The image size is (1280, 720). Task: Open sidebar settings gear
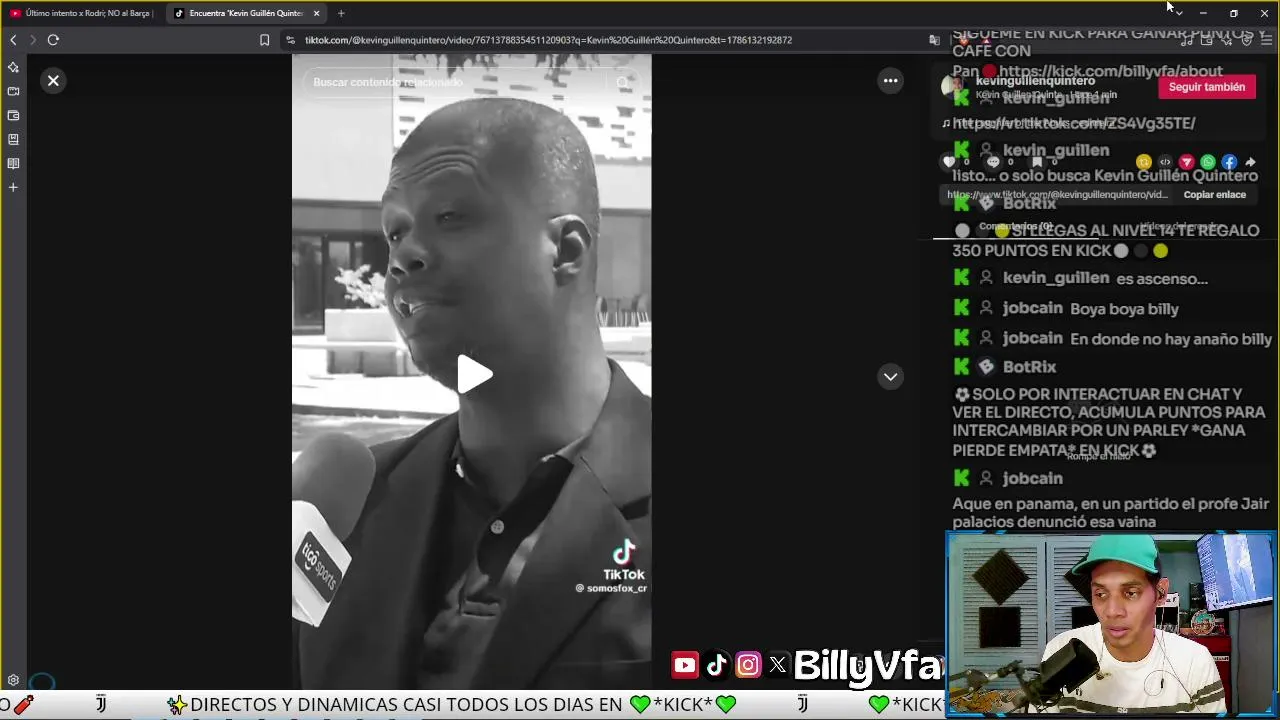(13, 680)
